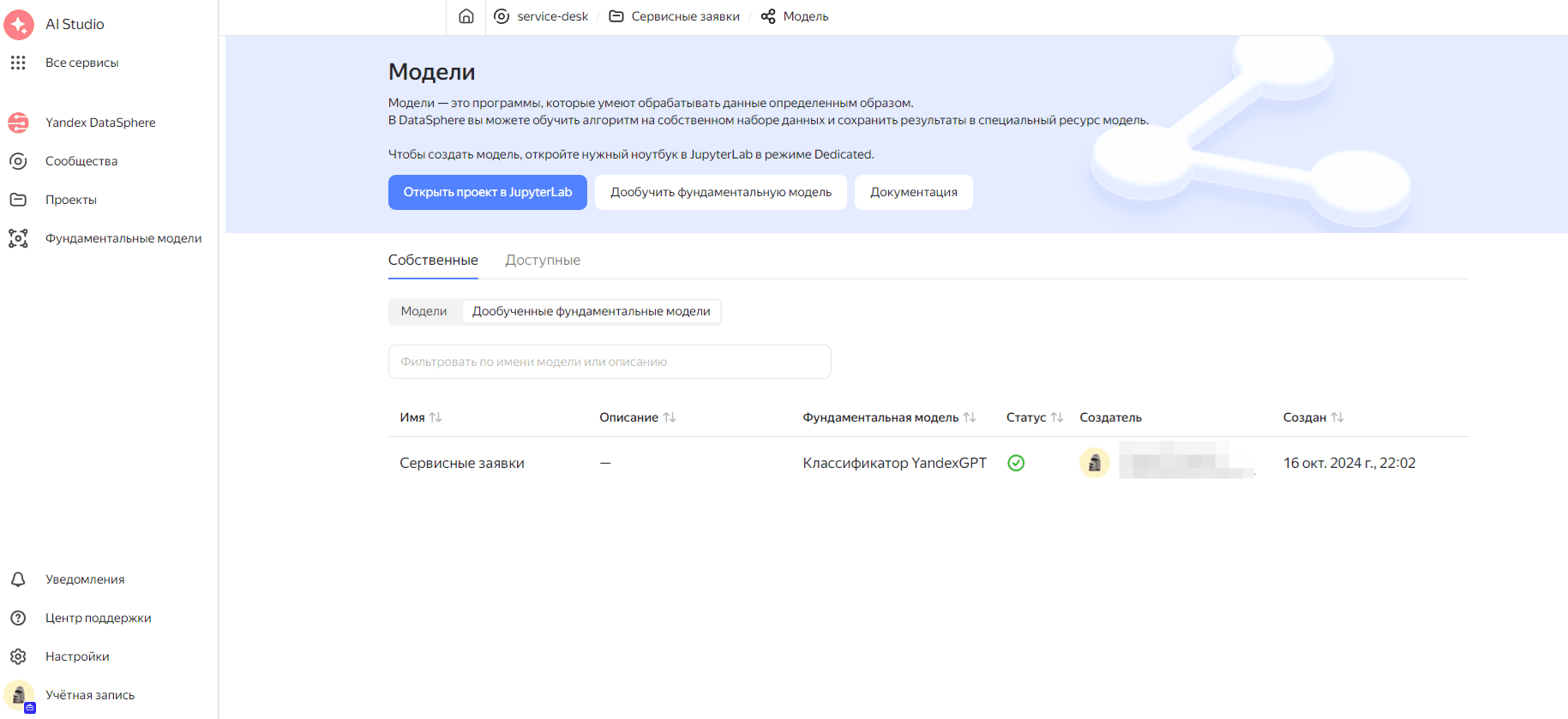Click Модель breadcrumb item

pos(806,16)
